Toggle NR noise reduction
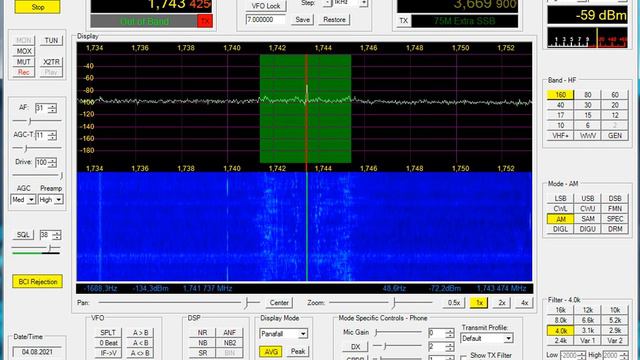This screenshot has width=640, height=360. (x=202, y=333)
